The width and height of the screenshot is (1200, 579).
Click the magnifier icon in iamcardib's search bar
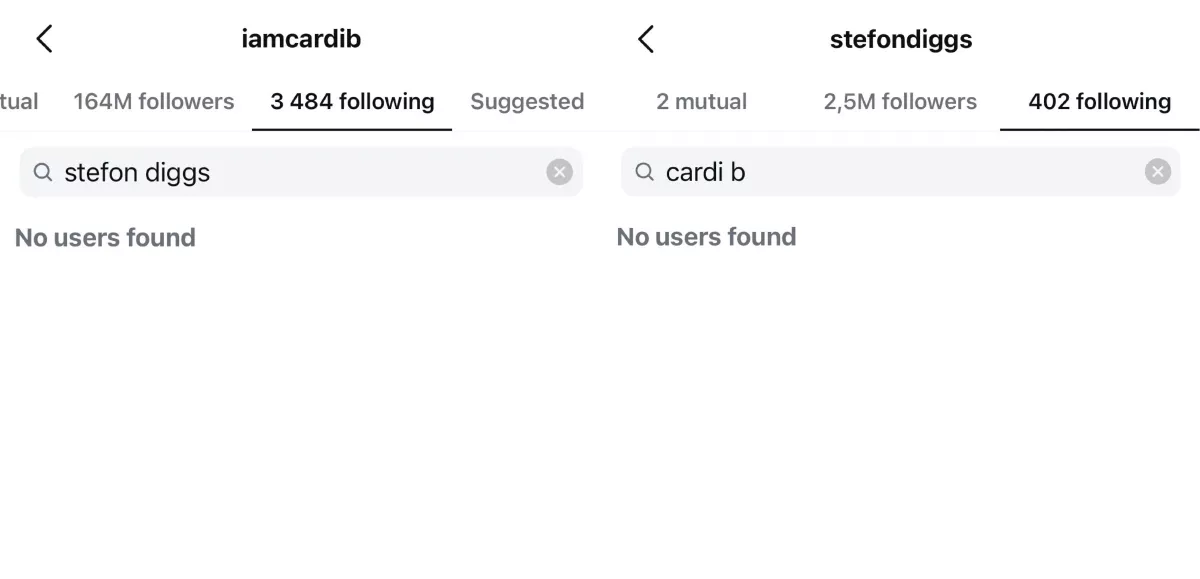coord(43,172)
